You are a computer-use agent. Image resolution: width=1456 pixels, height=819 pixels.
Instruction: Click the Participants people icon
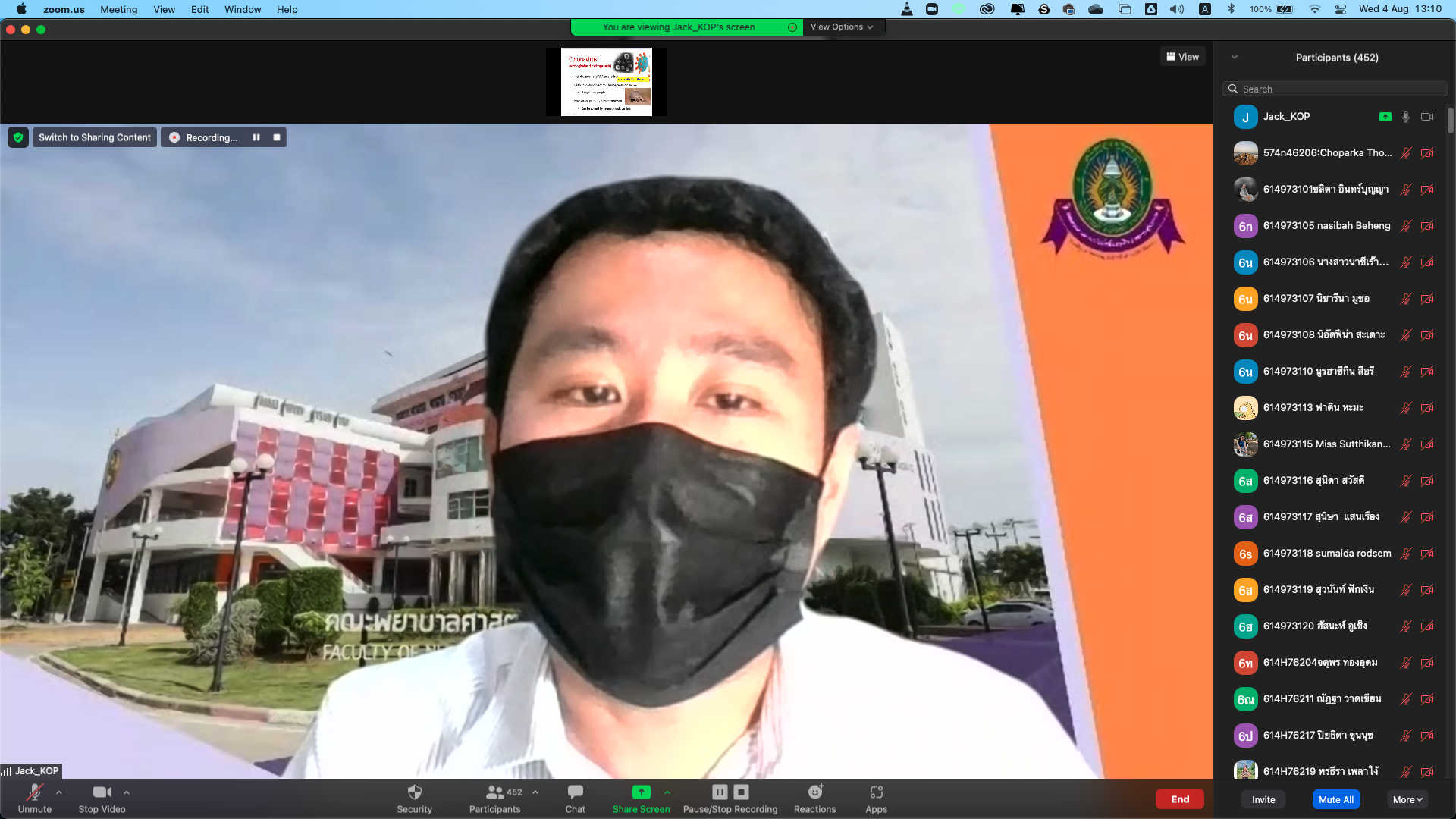point(494,792)
